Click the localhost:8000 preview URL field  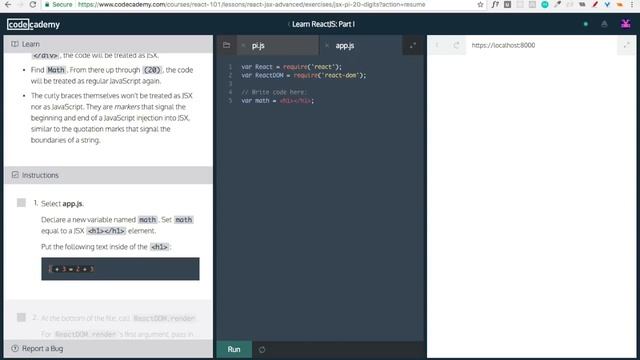pos(541,45)
